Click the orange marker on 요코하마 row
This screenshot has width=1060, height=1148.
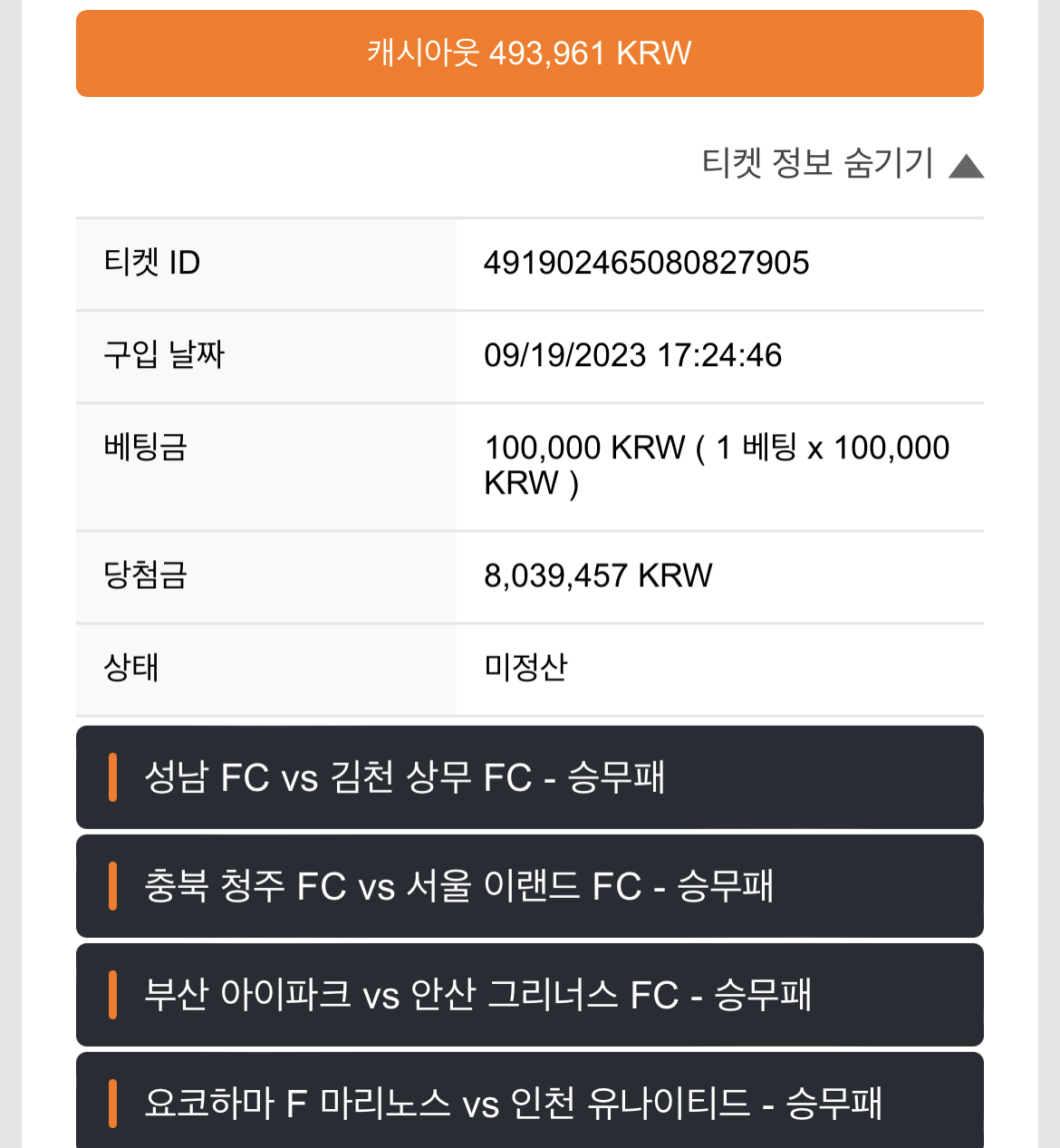coord(112,1104)
